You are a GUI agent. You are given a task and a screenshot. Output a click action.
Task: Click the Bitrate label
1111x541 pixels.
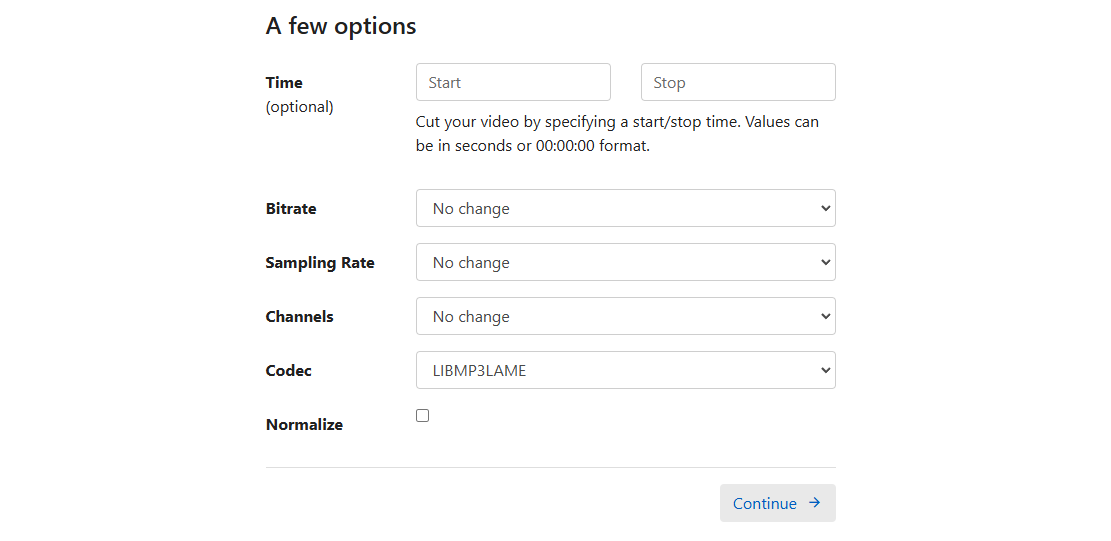[291, 209]
